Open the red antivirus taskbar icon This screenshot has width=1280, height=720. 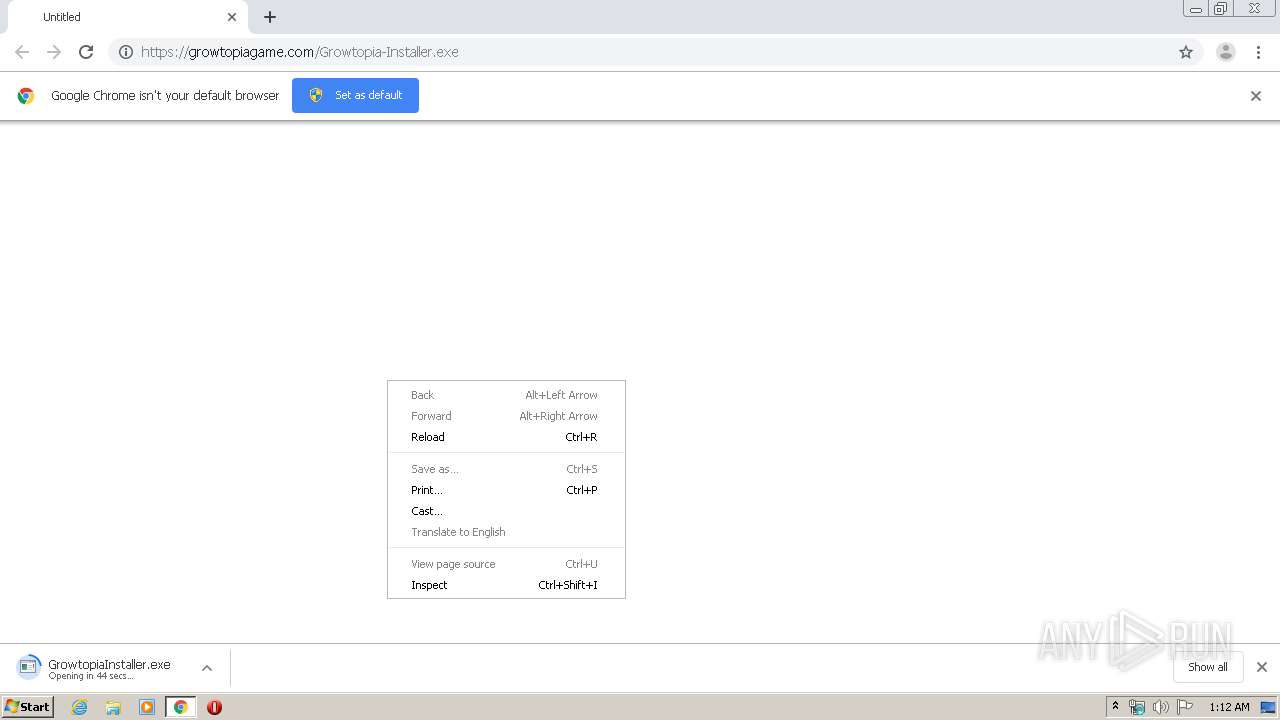214,707
